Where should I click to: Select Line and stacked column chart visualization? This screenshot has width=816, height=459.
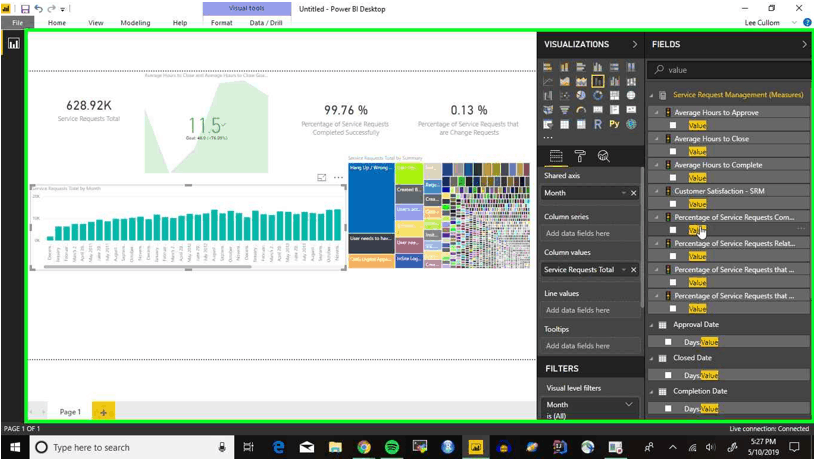click(x=597, y=81)
